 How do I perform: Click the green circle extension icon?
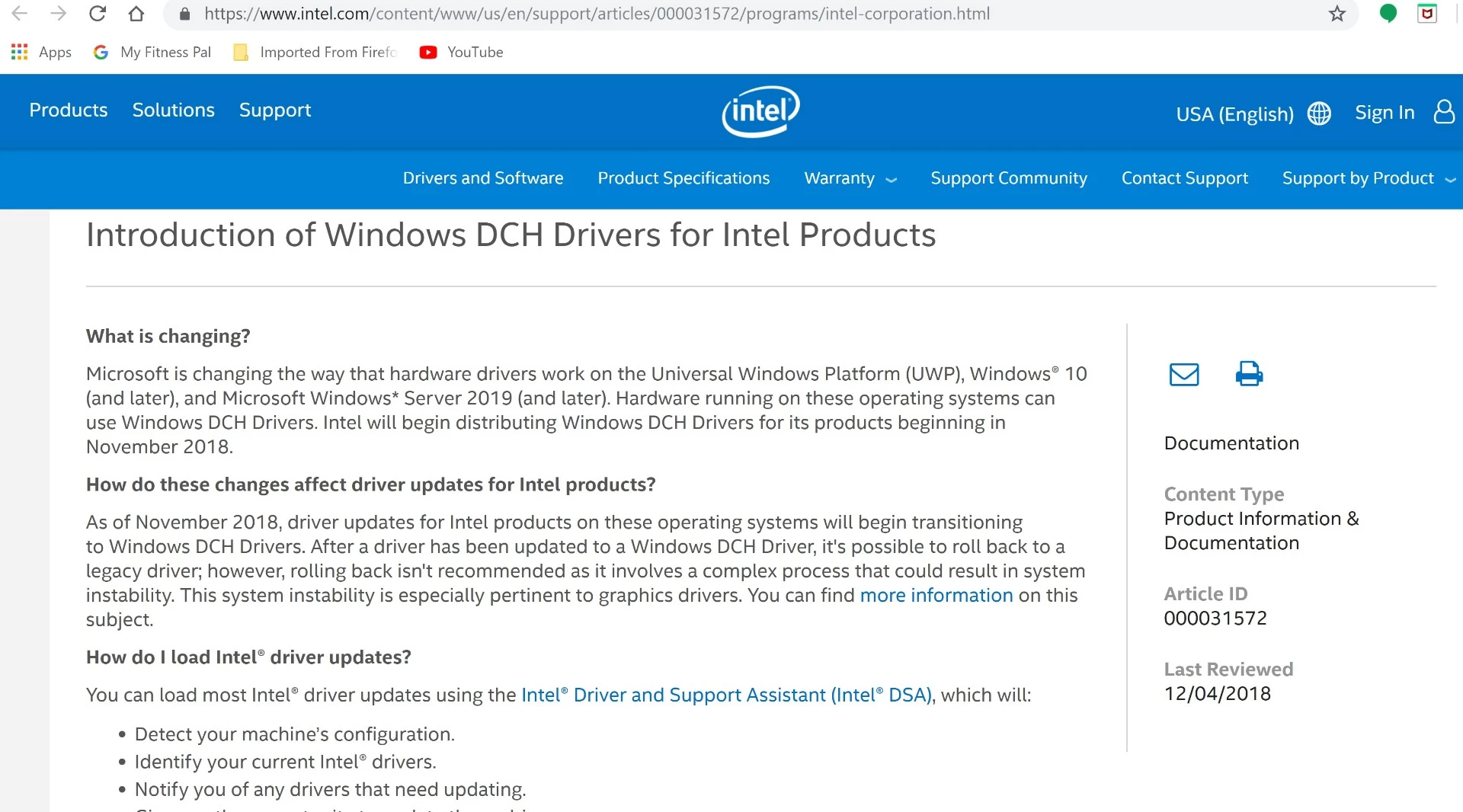[x=1388, y=13]
